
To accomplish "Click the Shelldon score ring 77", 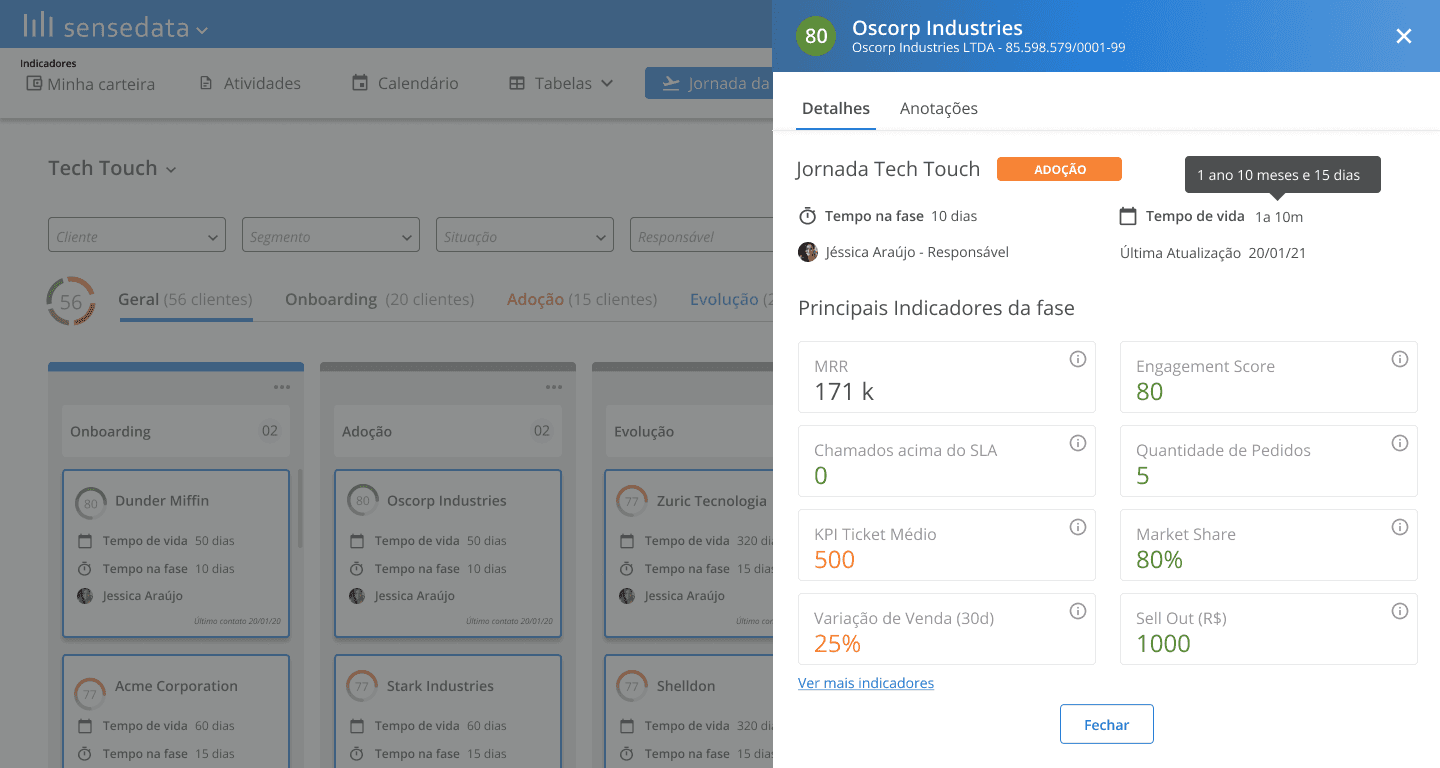I will pos(631,688).
